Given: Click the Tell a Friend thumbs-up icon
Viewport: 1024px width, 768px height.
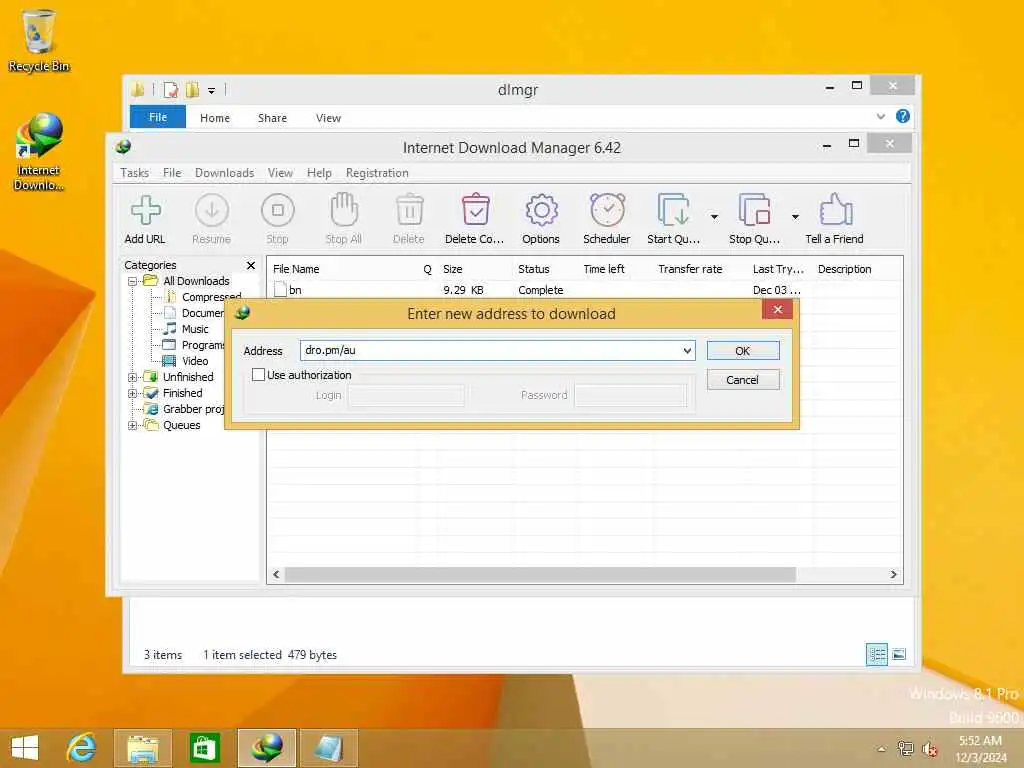Looking at the screenshot, I should coord(835,210).
